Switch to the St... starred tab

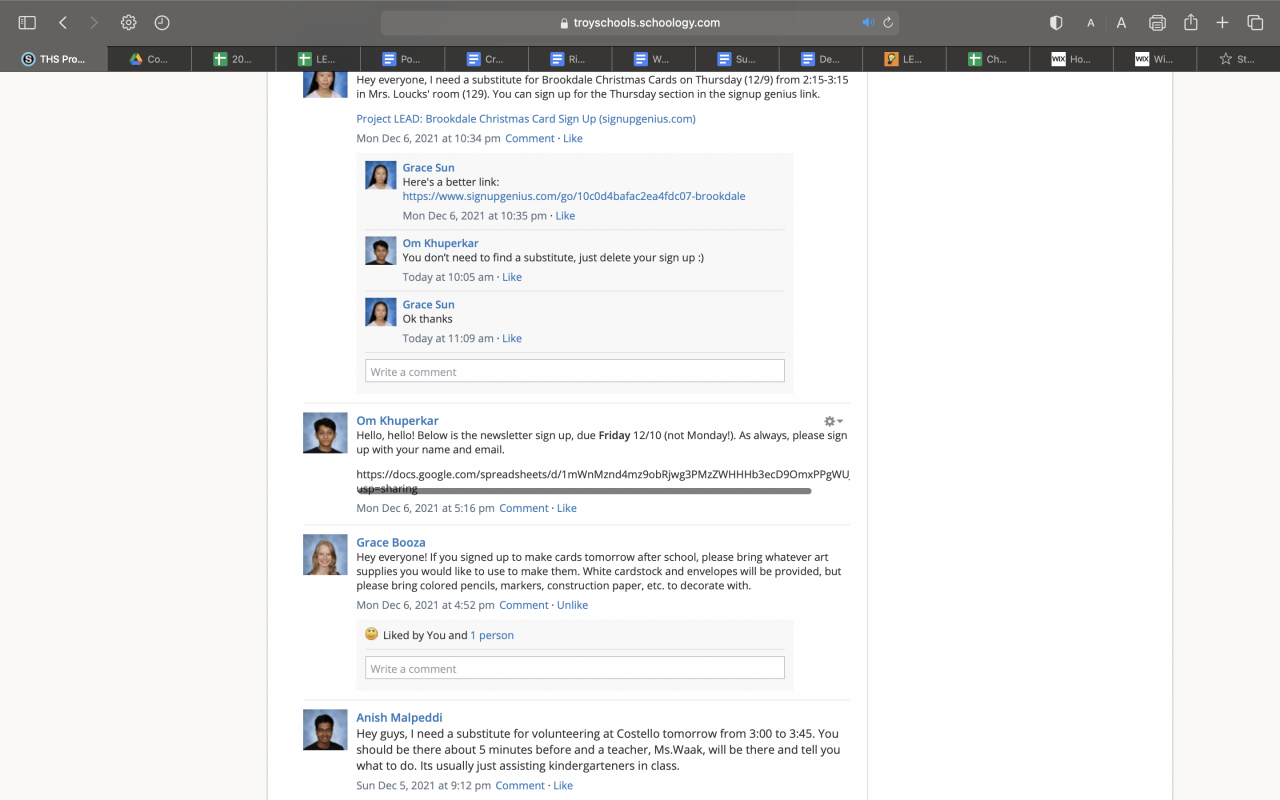(x=1238, y=59)
